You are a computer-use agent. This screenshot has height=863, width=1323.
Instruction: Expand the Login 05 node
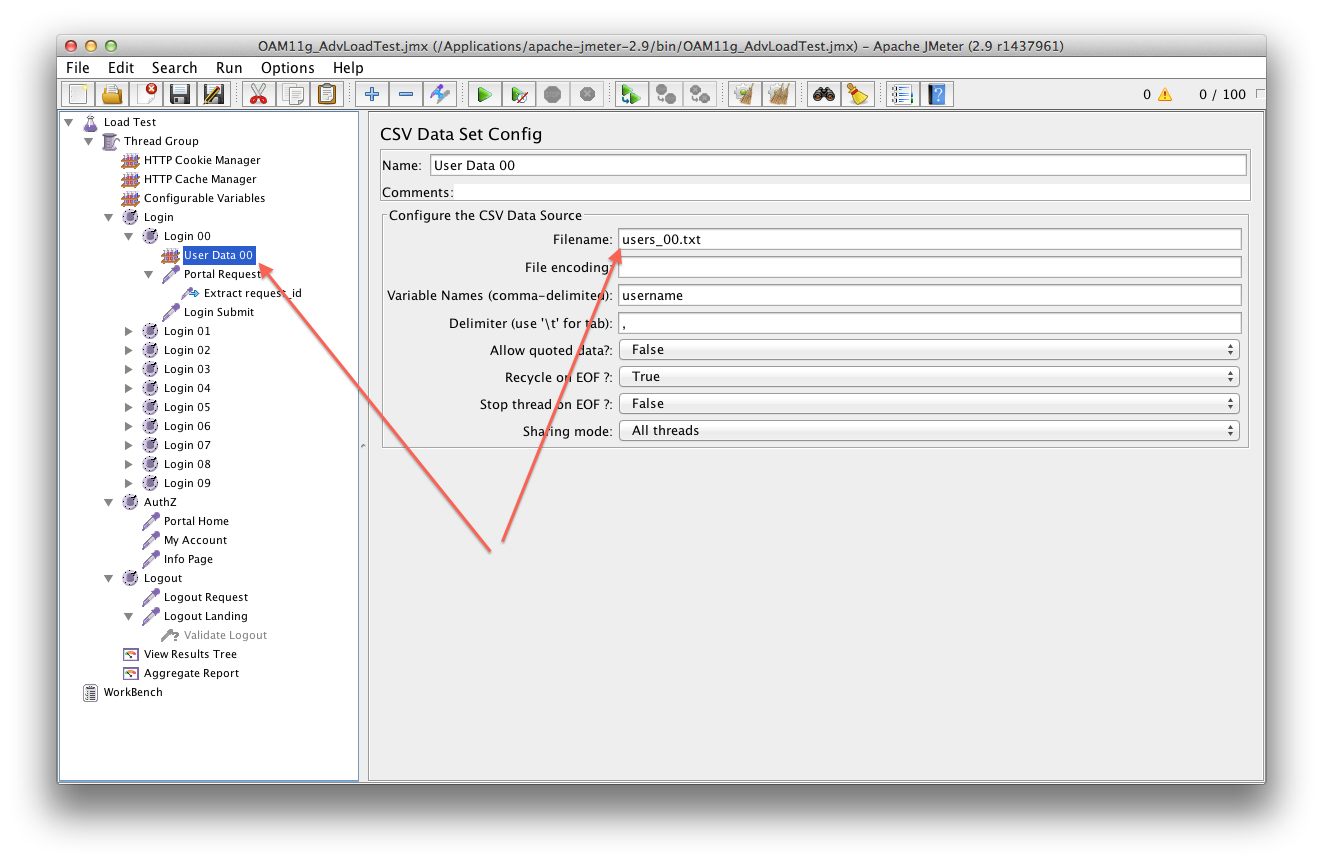click(x=129, y=407)
